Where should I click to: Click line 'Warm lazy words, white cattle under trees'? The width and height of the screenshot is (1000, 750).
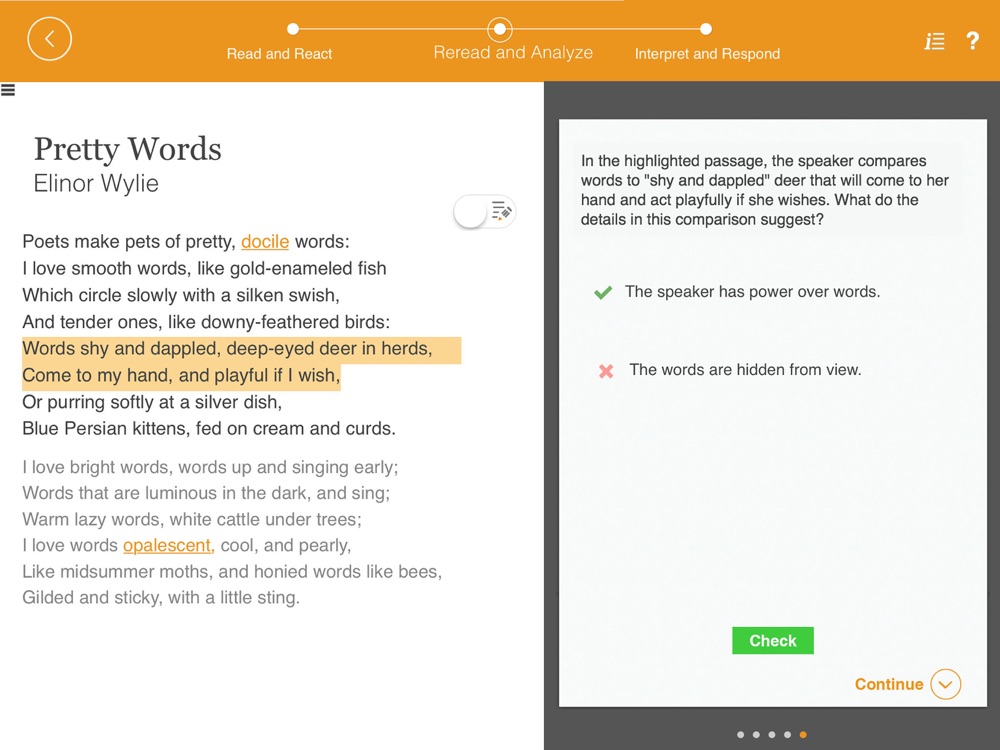point(191,519)
